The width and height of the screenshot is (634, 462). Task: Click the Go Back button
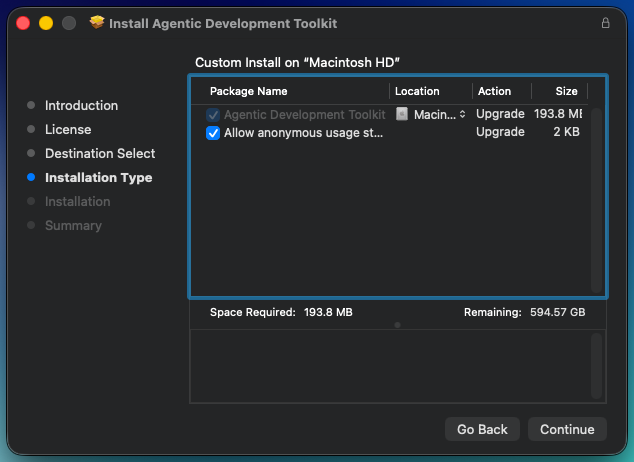(x=482, y=429)
